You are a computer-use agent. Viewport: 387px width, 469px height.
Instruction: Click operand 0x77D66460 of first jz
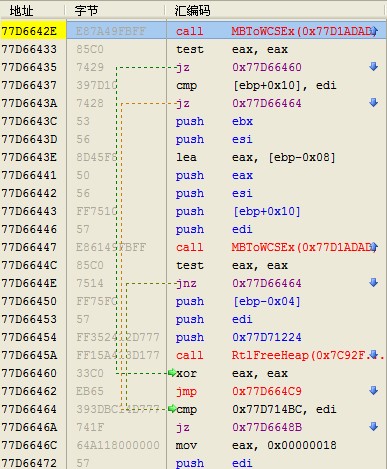pyautogui.click(x=267, y=67)
